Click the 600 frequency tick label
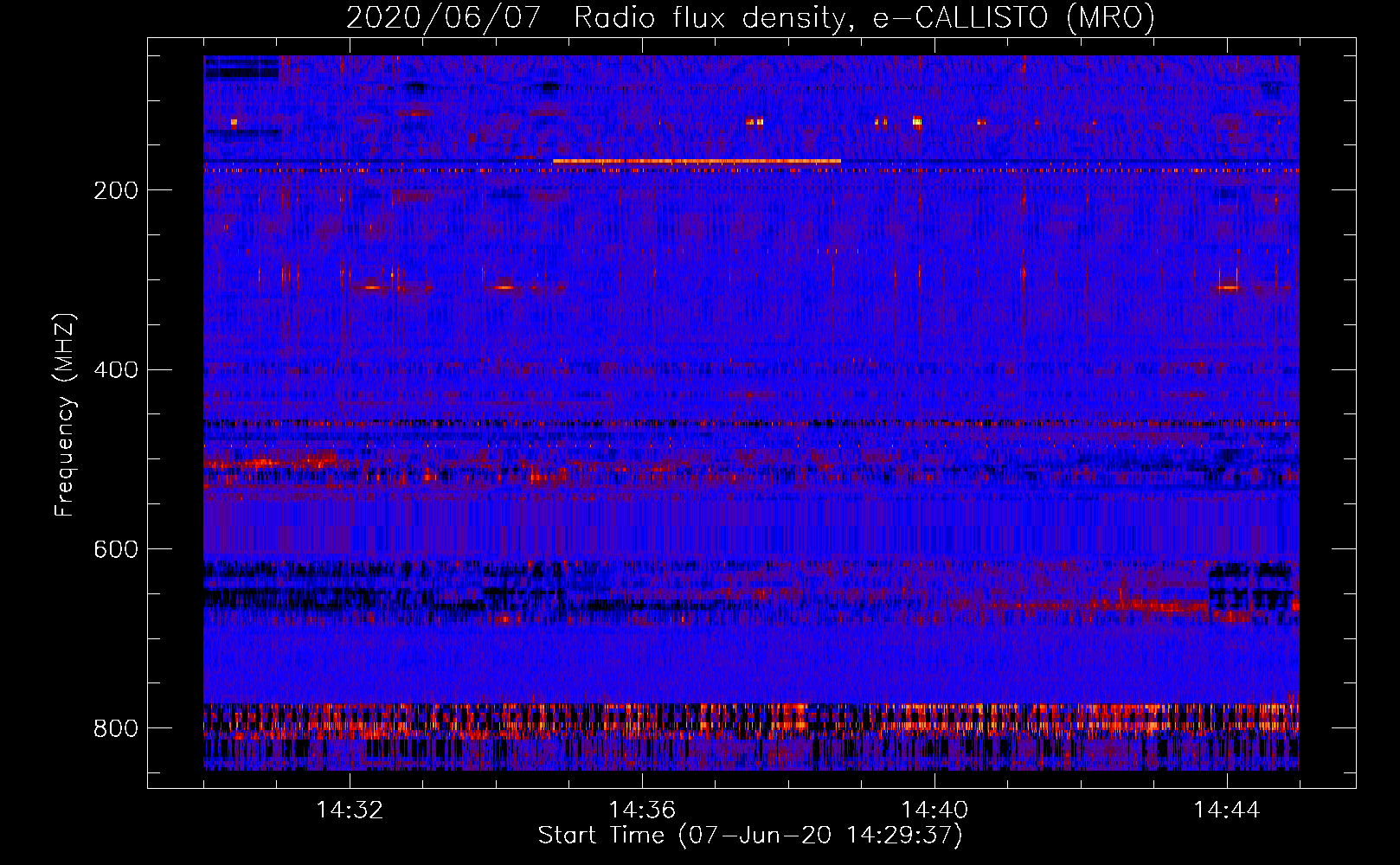 [116, 549]
